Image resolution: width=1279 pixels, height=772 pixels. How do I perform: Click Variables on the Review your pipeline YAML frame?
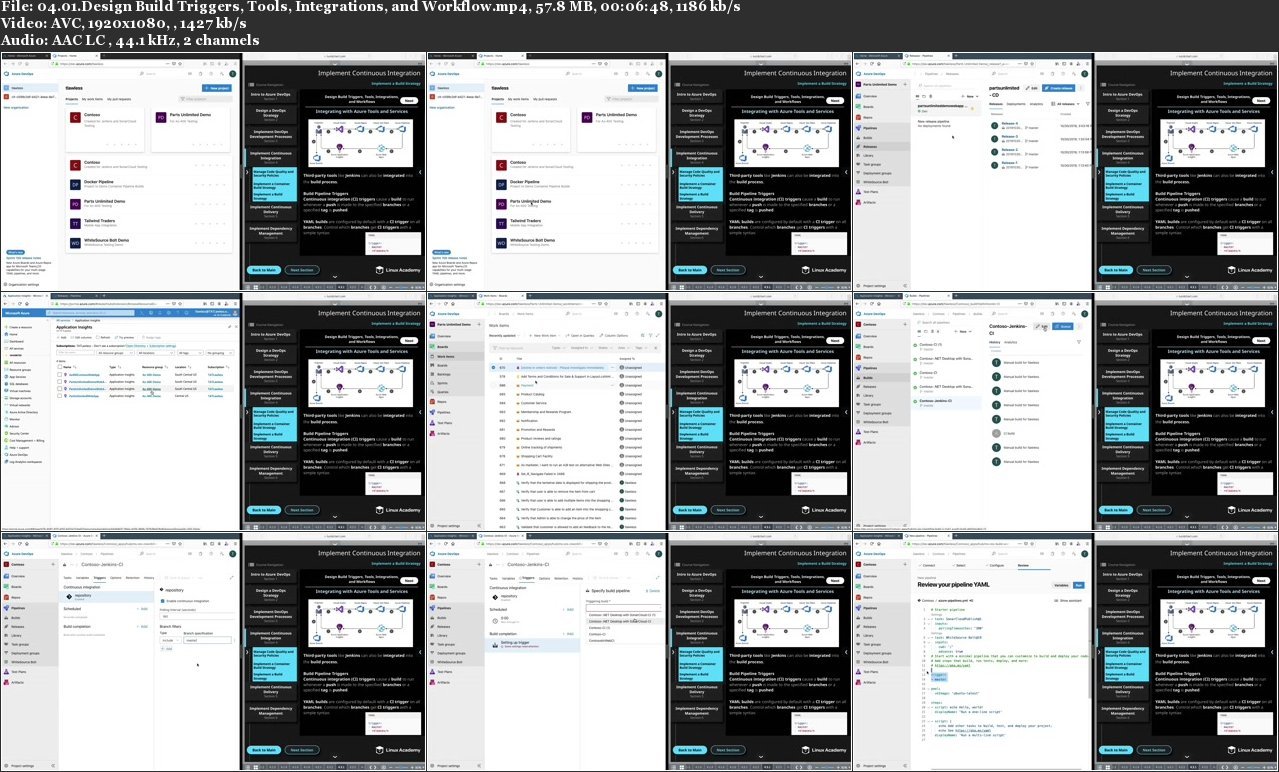tap(1061, 585)
